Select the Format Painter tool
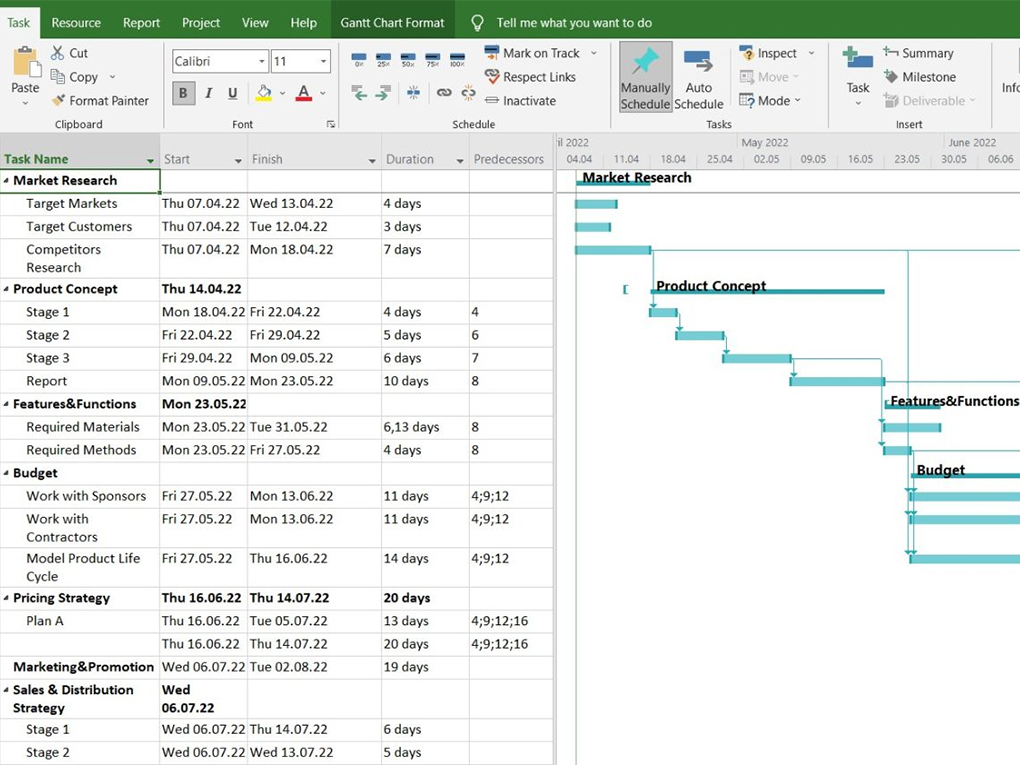 click(x=100, y=101)
